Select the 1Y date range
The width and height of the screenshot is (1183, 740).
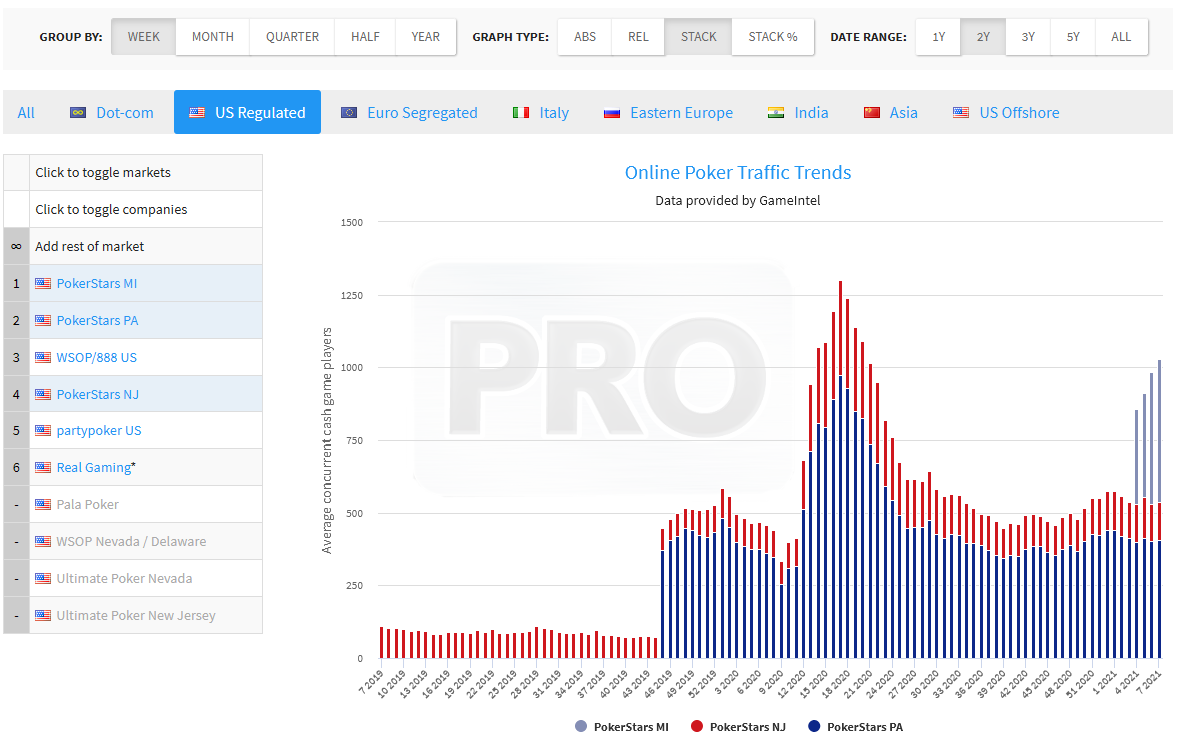coord(939,37)
